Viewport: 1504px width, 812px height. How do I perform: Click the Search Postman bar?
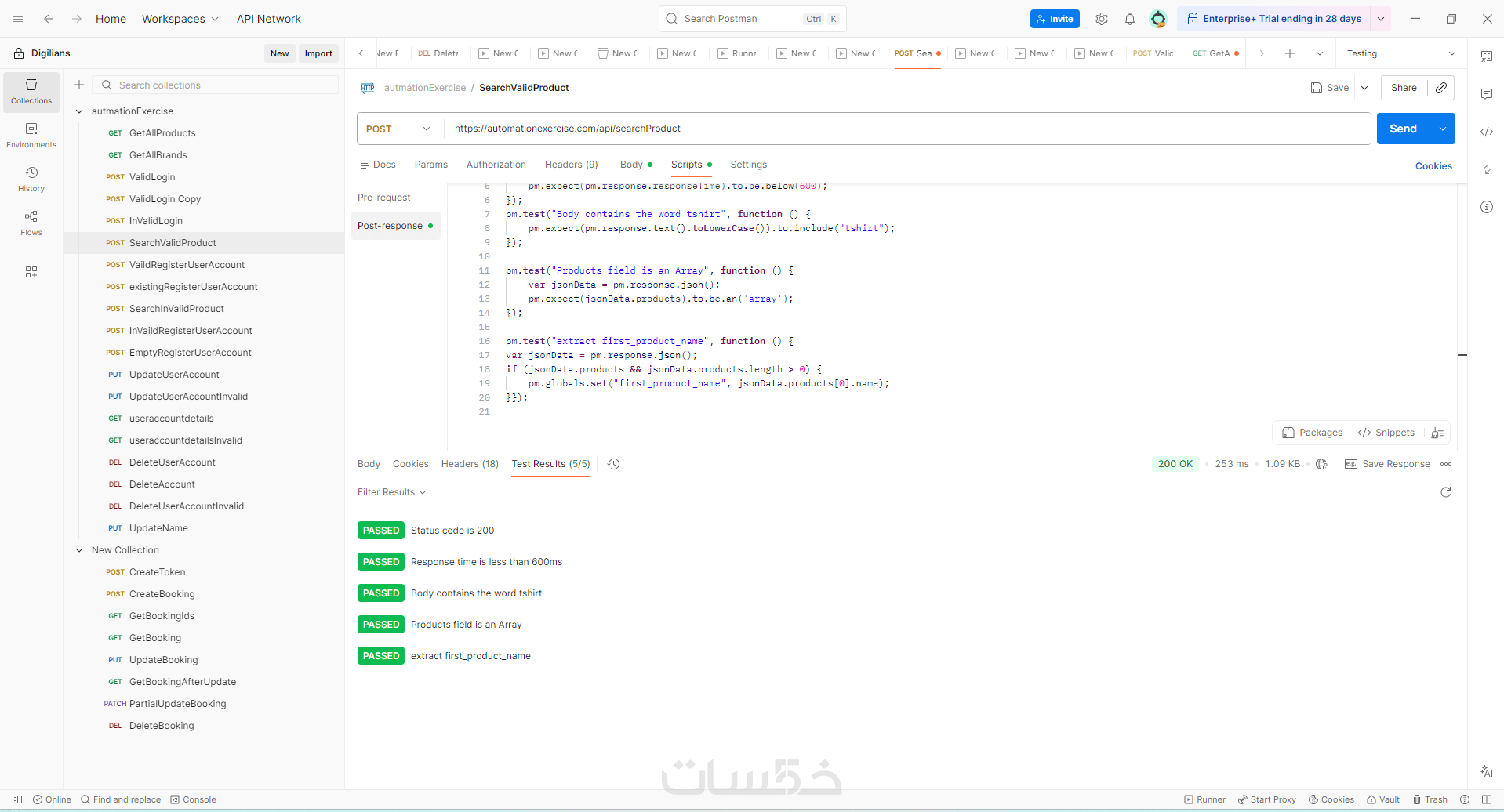(753, 19)
